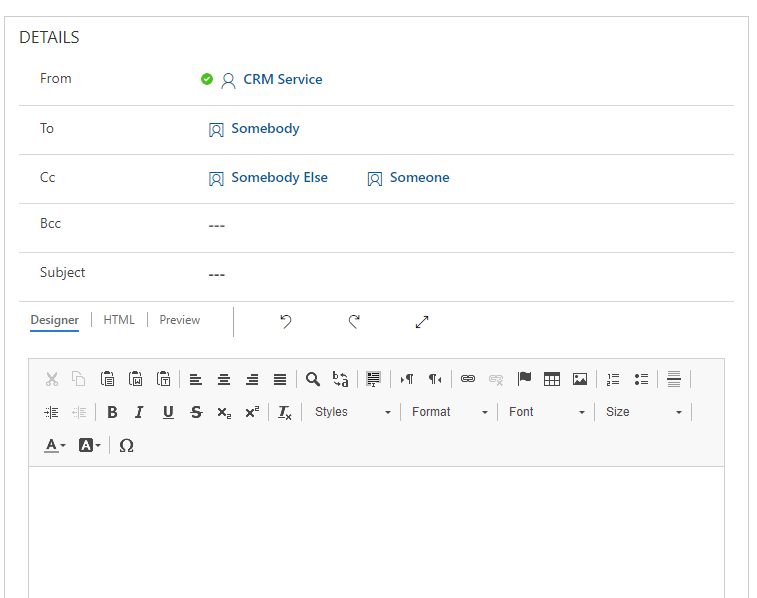Screen dimensions: 757x598
Task: Switch to the HTML tab
Action: click(x=119, y=320)
